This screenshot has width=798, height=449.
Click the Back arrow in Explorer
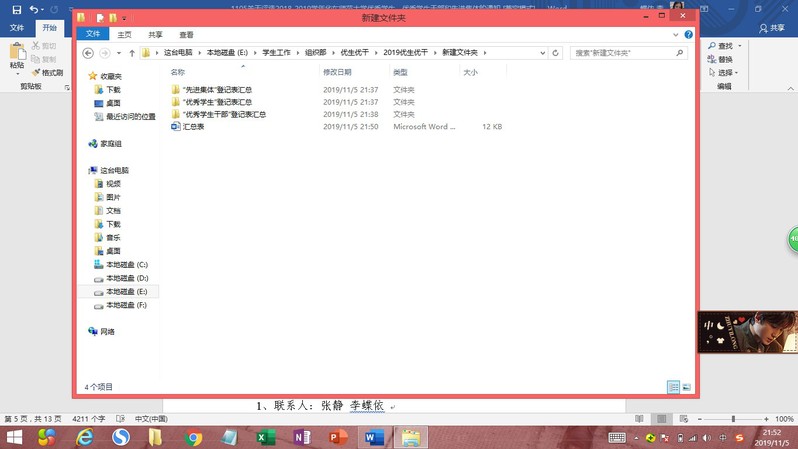click(x=88, y=53)
